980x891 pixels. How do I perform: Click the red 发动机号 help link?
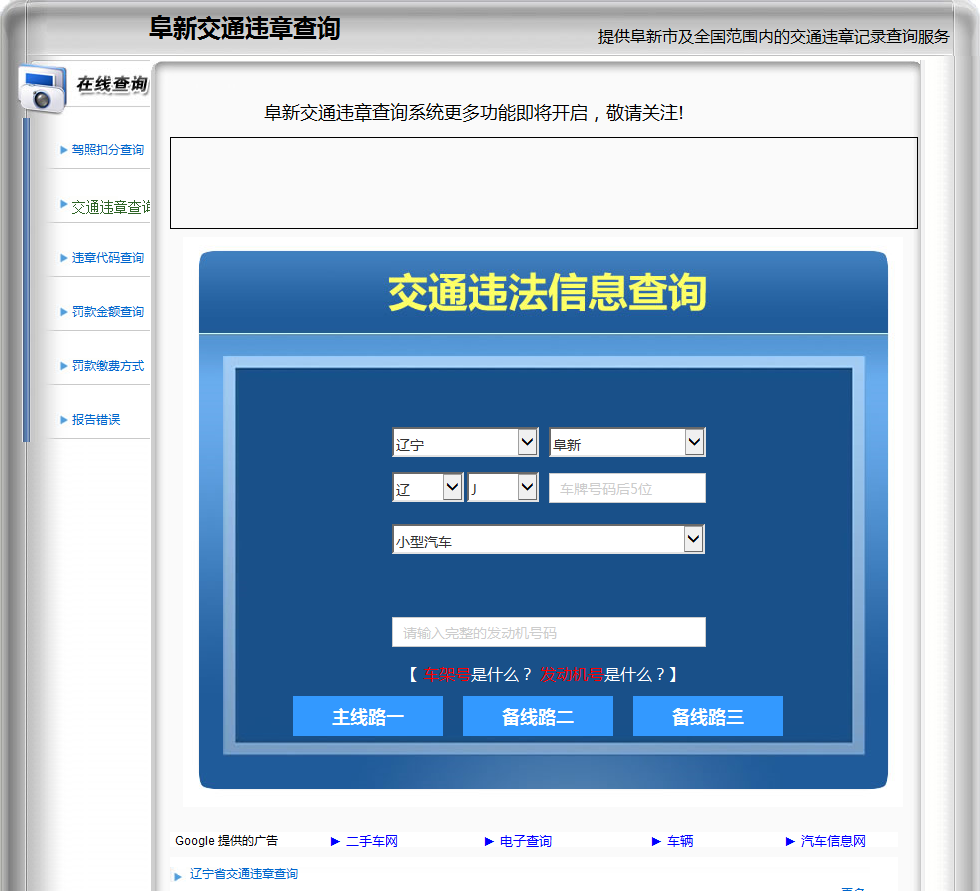click(x=571, y=675)
